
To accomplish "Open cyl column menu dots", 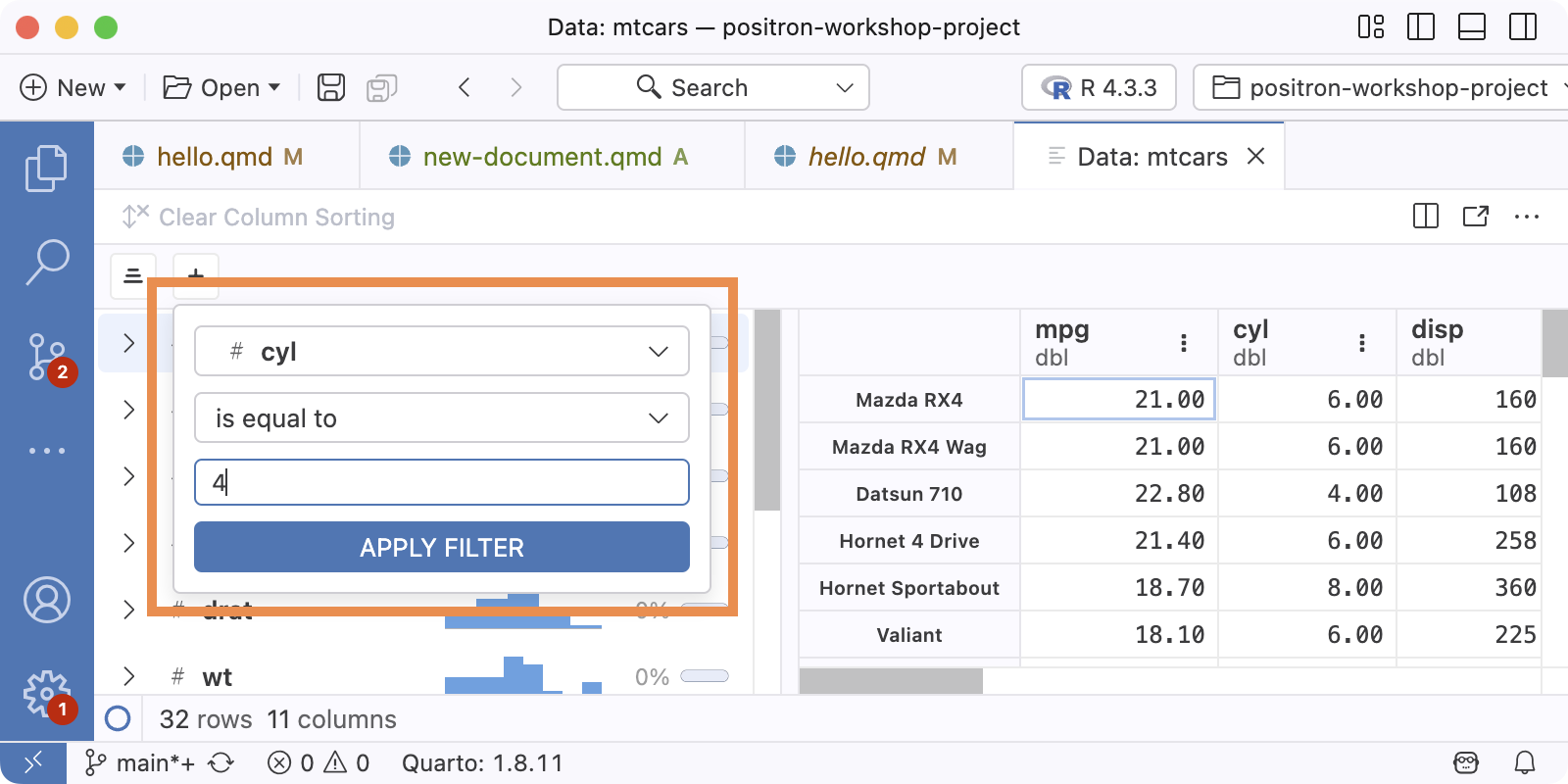I will point(1362,342).
